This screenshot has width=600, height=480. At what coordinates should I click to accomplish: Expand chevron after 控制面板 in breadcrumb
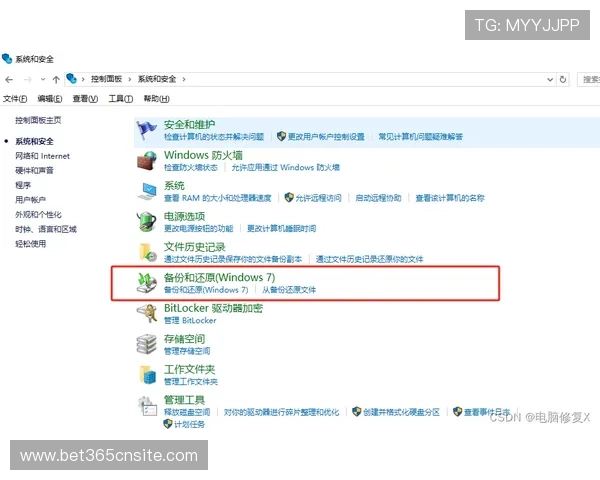[x=130, y=79]
